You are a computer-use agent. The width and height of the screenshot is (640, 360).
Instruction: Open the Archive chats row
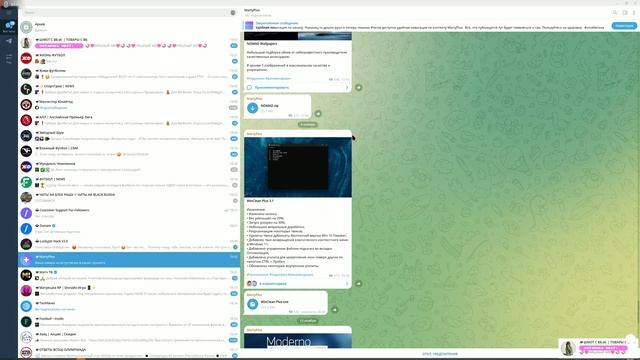(x=129, y=27)
